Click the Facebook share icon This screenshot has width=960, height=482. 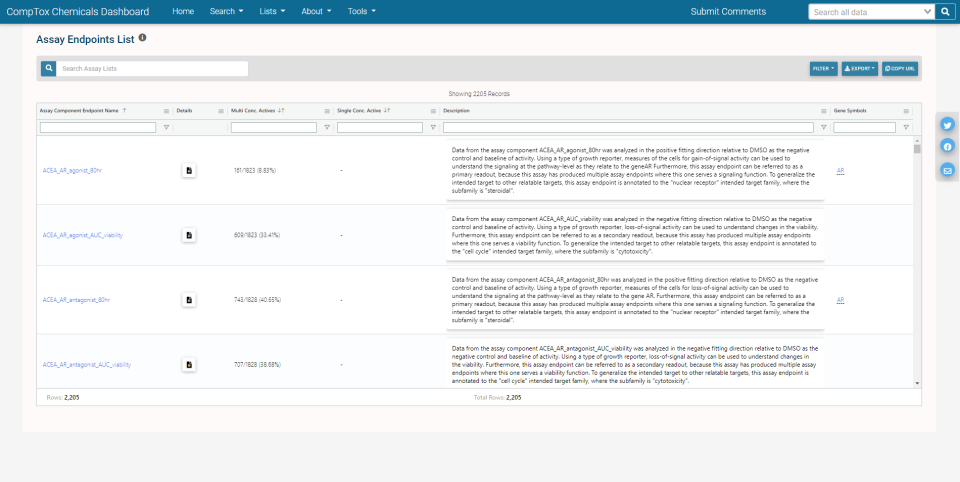tap(947, 147)
